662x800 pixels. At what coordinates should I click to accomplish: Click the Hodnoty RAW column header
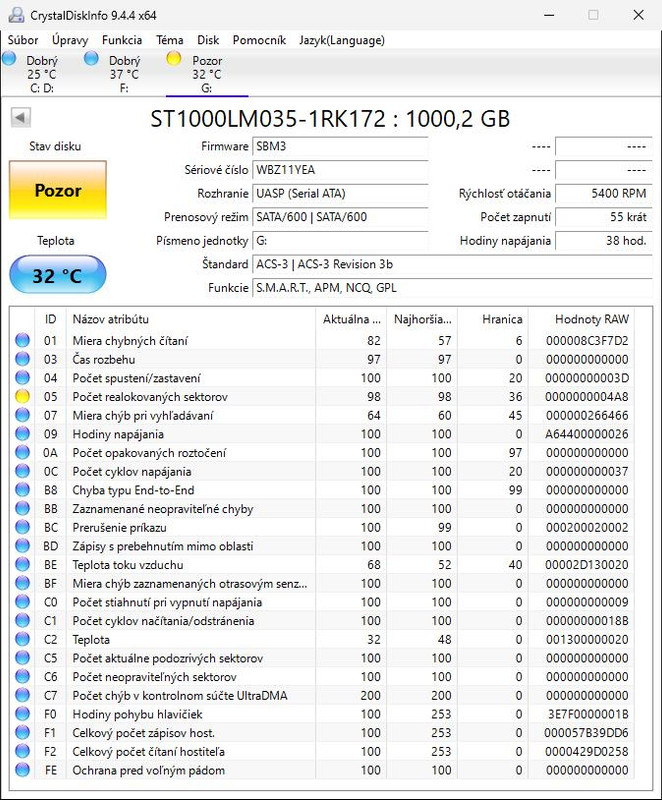tap(581, 319)
